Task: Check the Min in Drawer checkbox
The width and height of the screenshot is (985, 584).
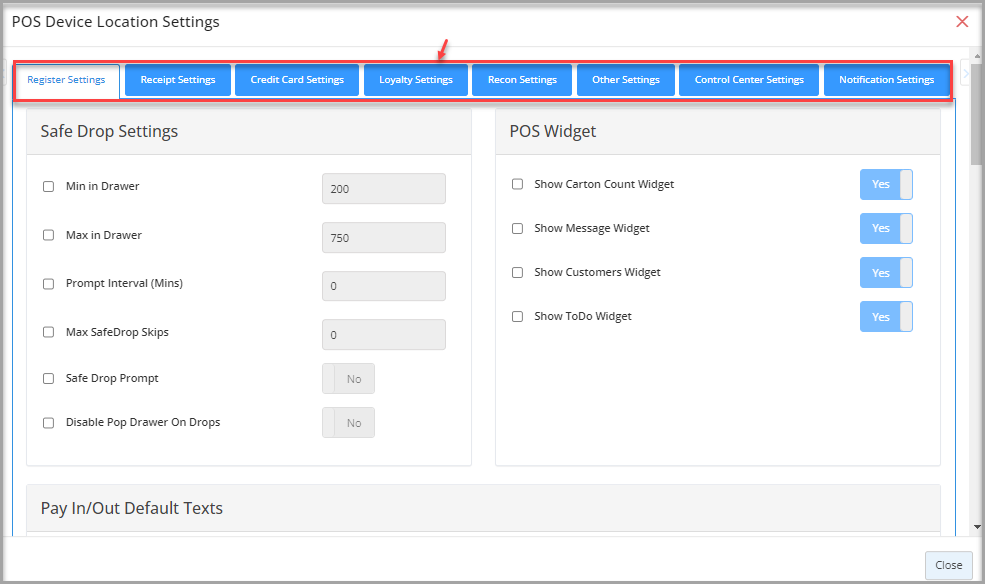Action: pyautogui.click(x=48, y=187)
